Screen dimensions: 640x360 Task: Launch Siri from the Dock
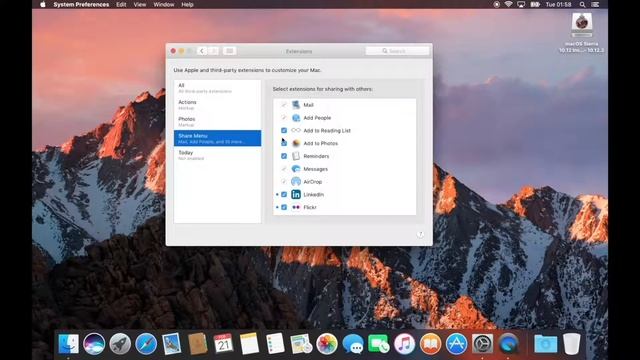coord(94,343)
